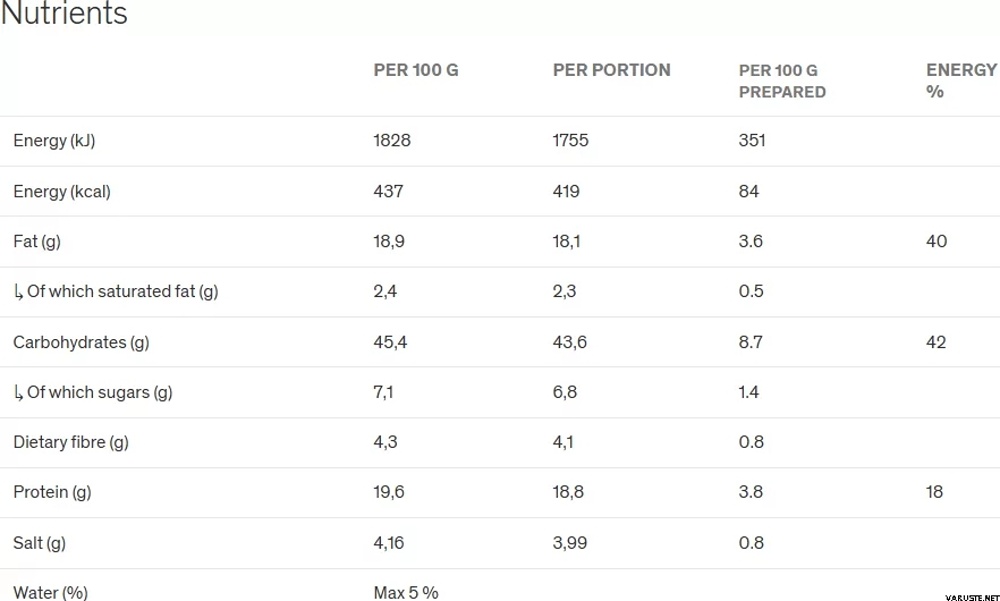
Task: Select the Protein energy percentage 18
Action: tap(935, 492)
